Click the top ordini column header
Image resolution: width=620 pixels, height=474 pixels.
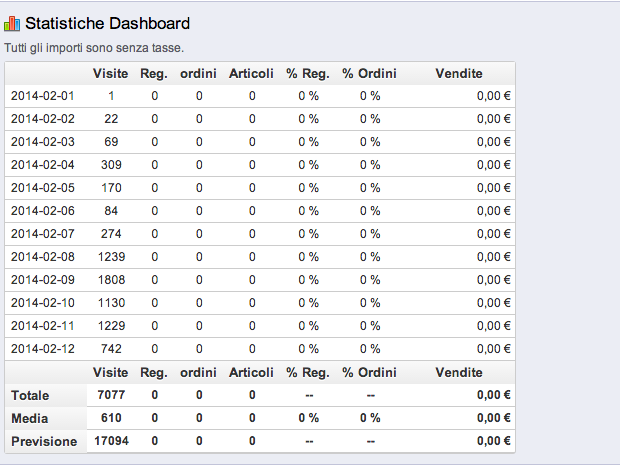pos(199,73)
